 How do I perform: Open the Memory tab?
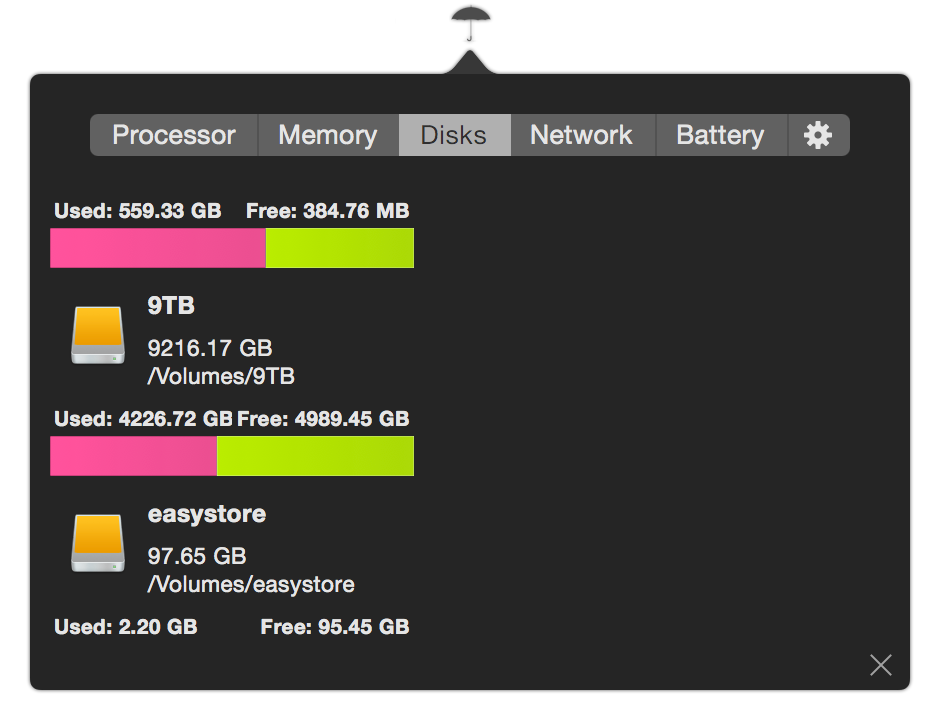point(328,135)
